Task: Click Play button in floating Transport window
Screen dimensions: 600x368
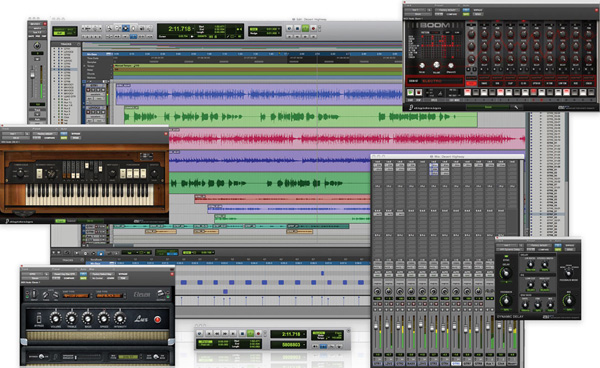Action: [x=250, y=334]
